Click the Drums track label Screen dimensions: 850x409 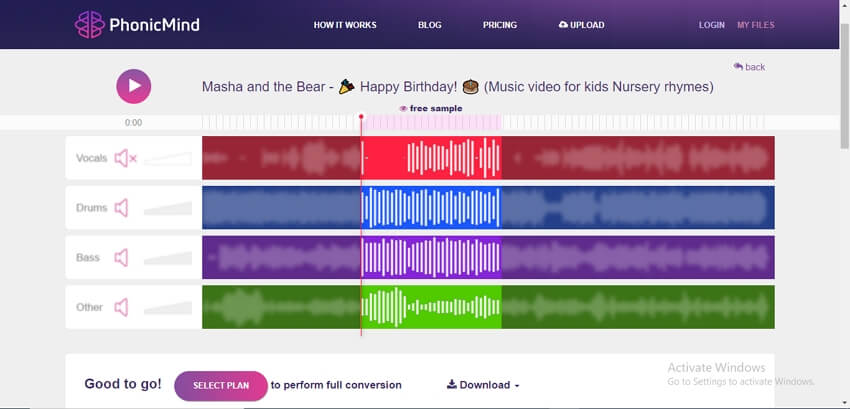point(92,208)
